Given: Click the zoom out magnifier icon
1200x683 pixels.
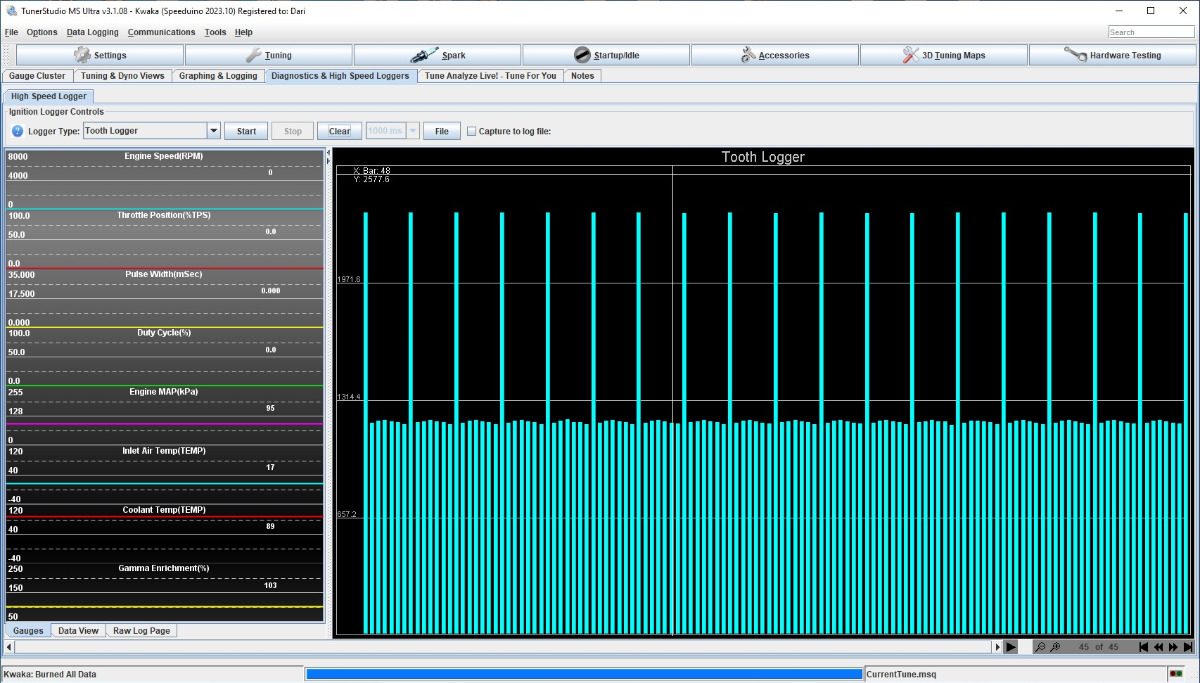Looking at the screenshot, I should (x=1040, y=647).
